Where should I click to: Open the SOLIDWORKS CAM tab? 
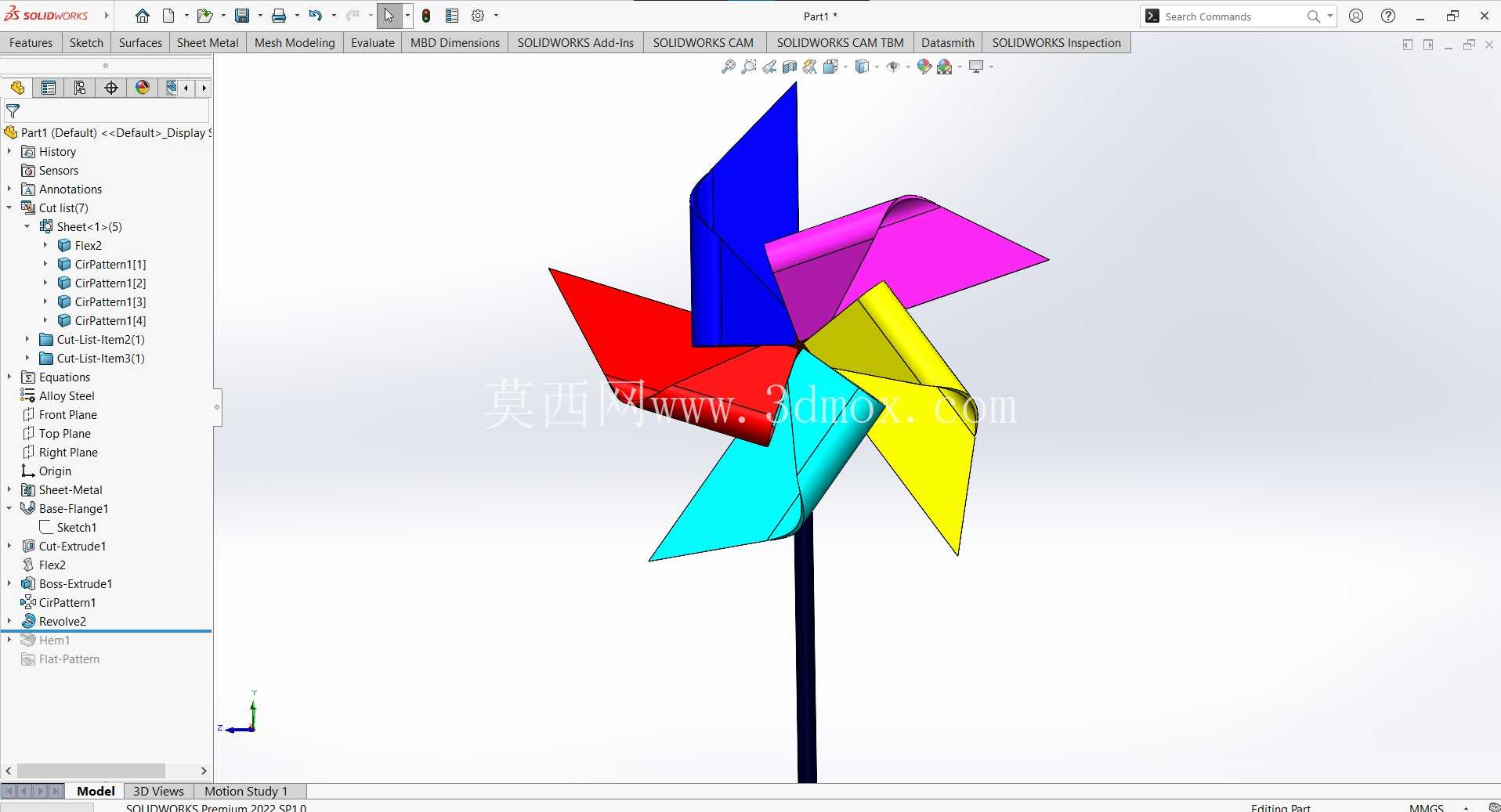703,43
